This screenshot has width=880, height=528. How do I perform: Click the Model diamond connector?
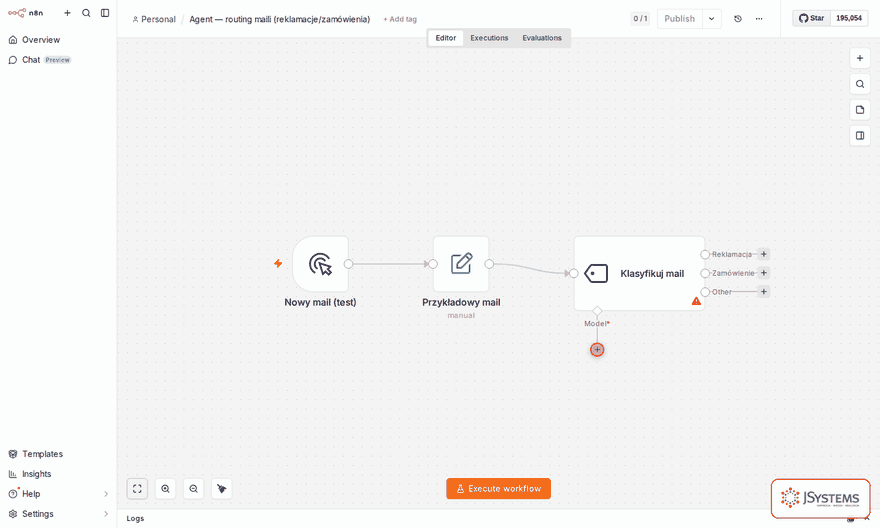(597, 310)
